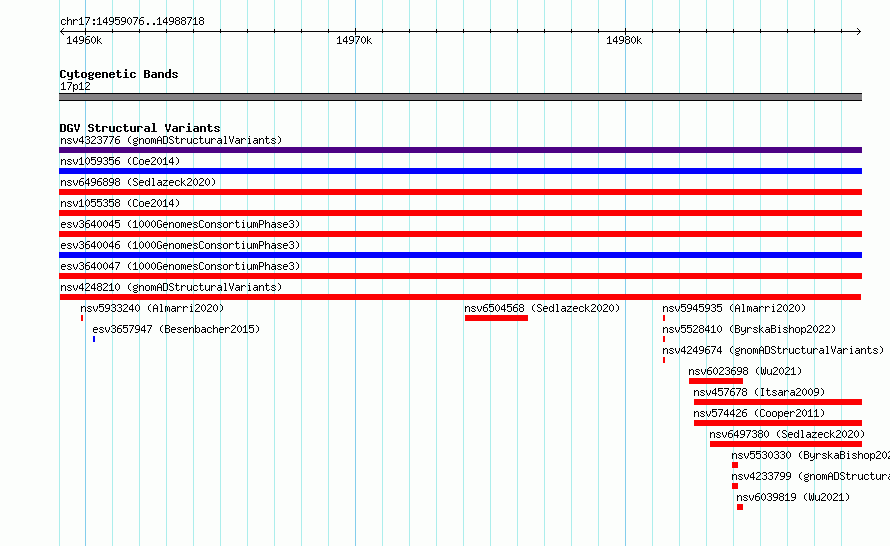
Task: Click the nsv5945935 (Almarri2020) label
Action: [x=734, y=308]
